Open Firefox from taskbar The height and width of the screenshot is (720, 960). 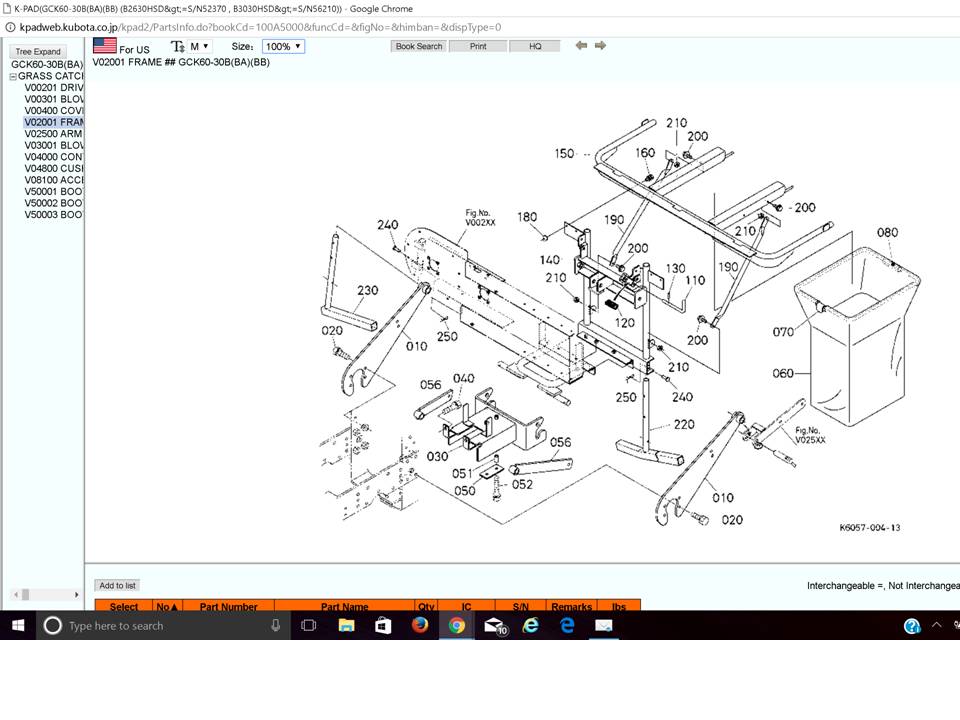[x=419, y=625]
